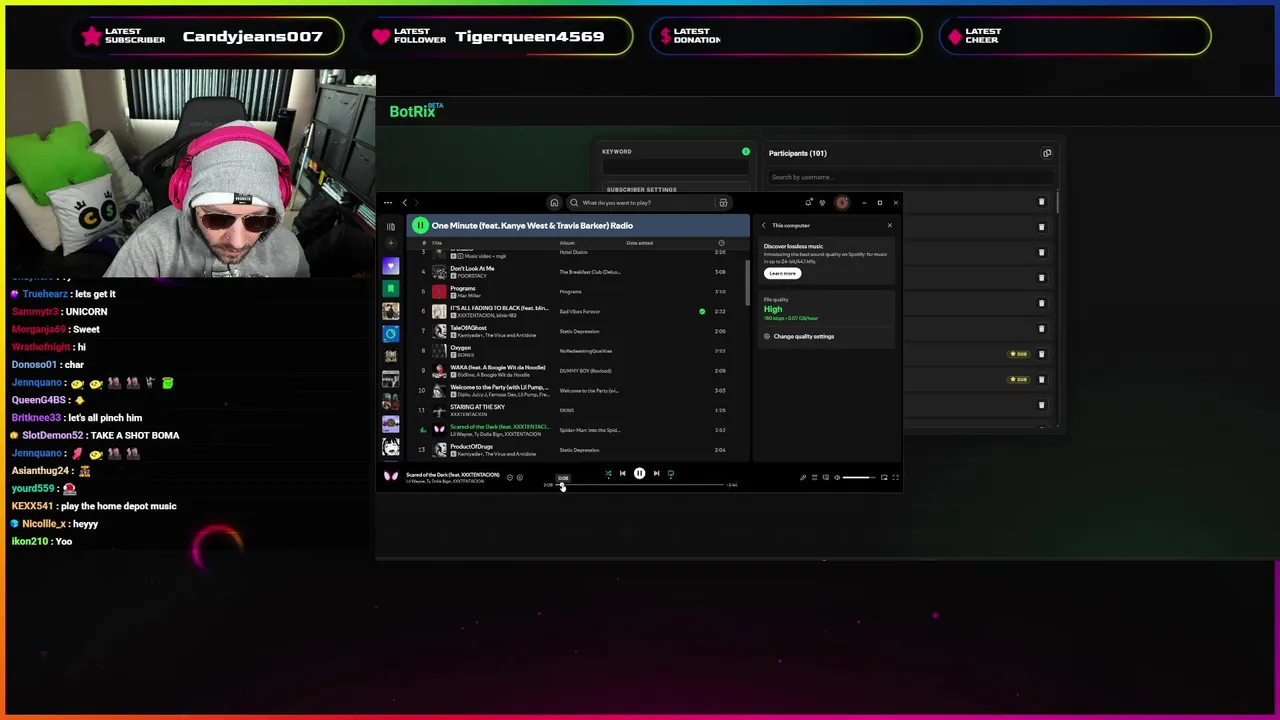Click the Subscriber Settings header in BotRix
This screenshot has width=1280, height=720.
[641, 189]
